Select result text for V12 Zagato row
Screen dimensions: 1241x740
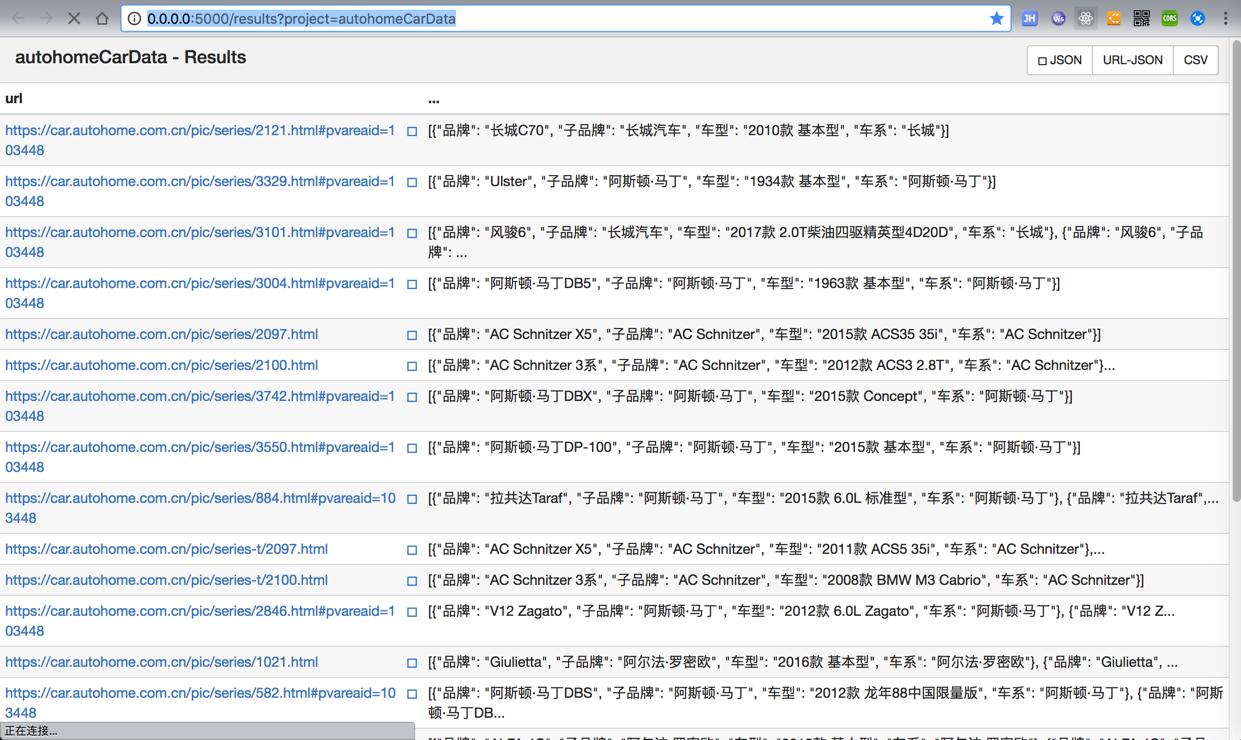click(801, 611)
